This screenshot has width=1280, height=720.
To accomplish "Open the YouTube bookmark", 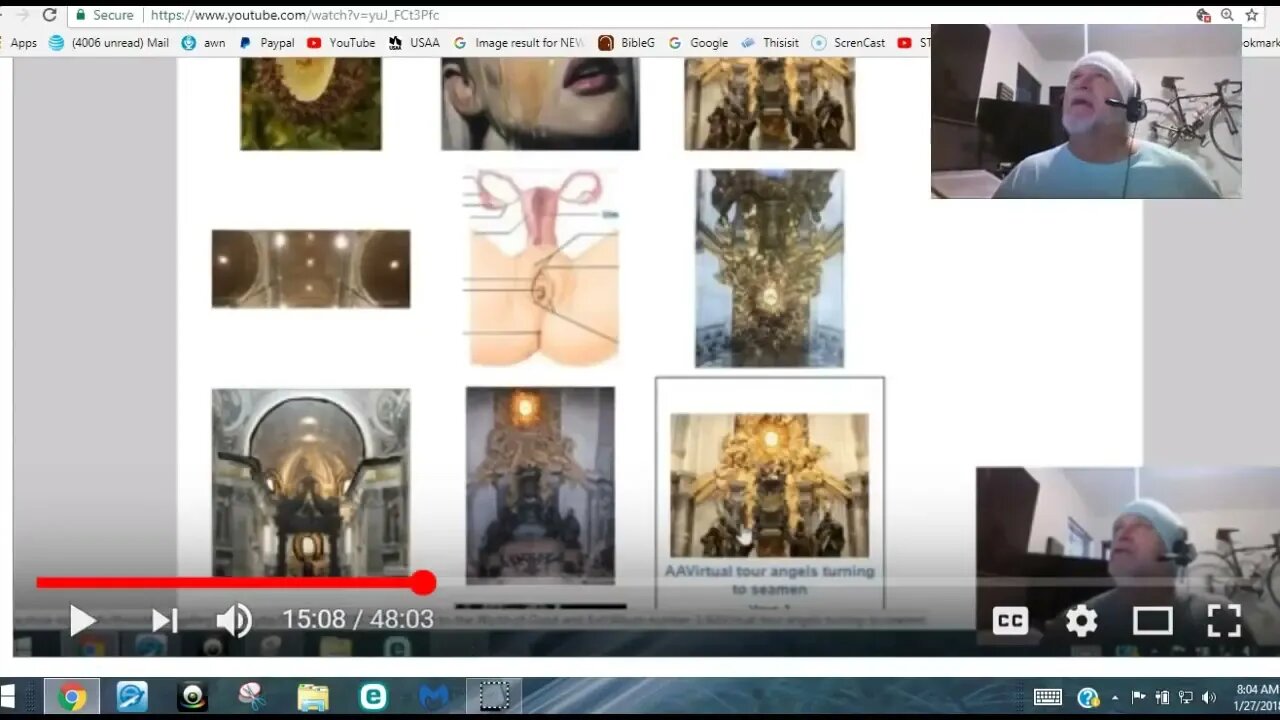I will pyautogui.click(x=341, y=43).
